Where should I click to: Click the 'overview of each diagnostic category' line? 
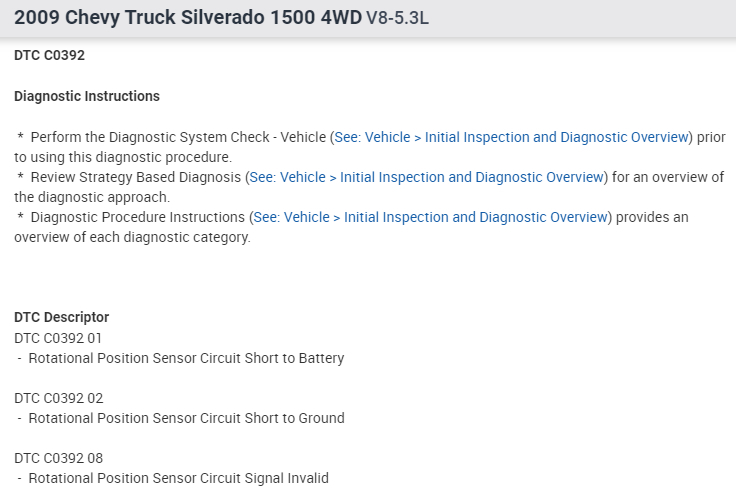click(132, 237)
